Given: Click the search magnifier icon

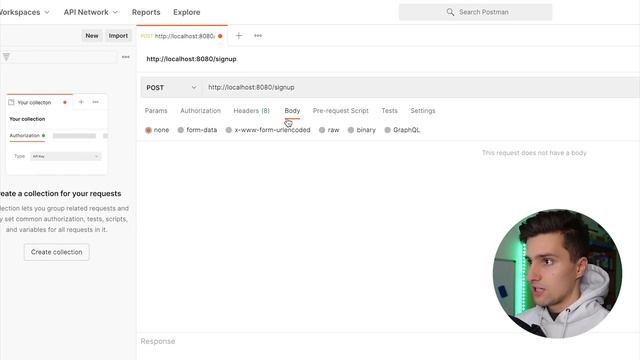Looking at the screenshot, I should (x=450, y=12).
